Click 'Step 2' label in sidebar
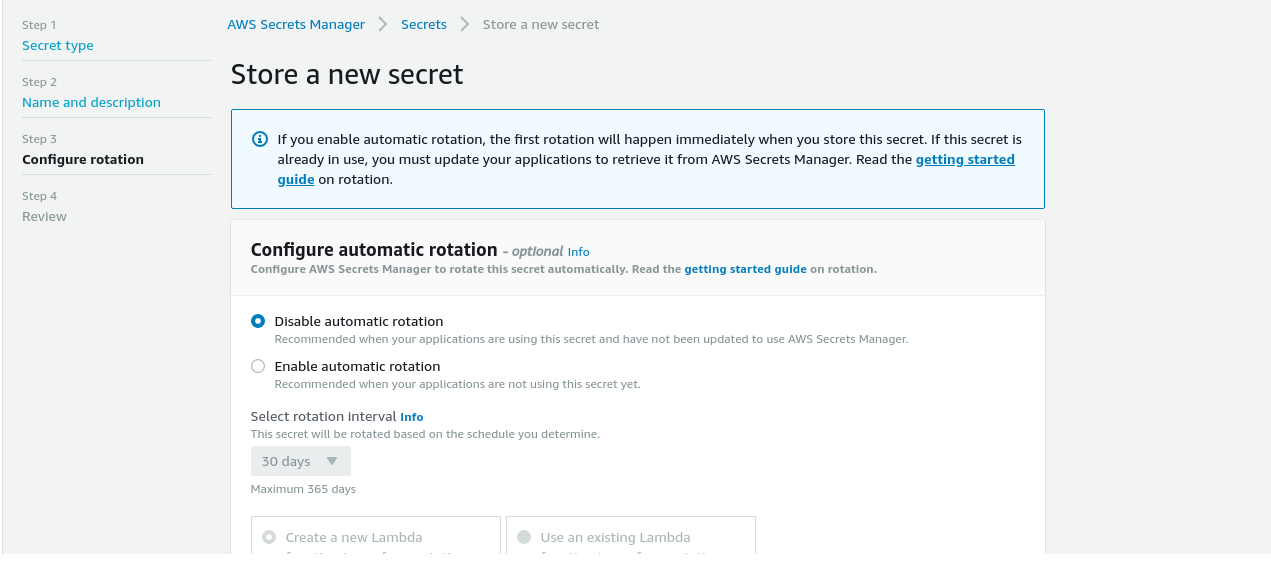The height and width of the screenshot is (561, 1271). pyautogui.click(x=39, y=83)
